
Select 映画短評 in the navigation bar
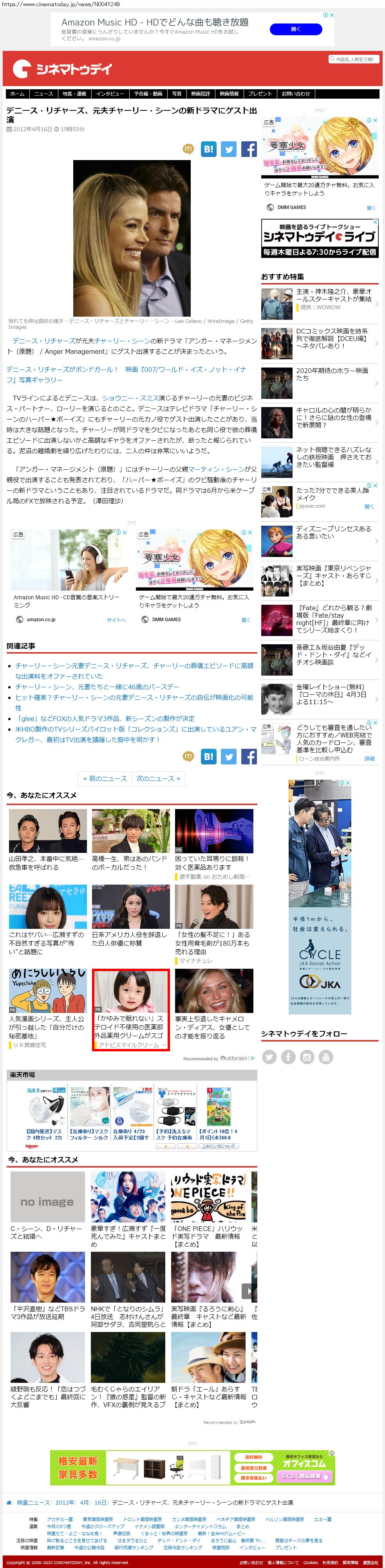201,94
